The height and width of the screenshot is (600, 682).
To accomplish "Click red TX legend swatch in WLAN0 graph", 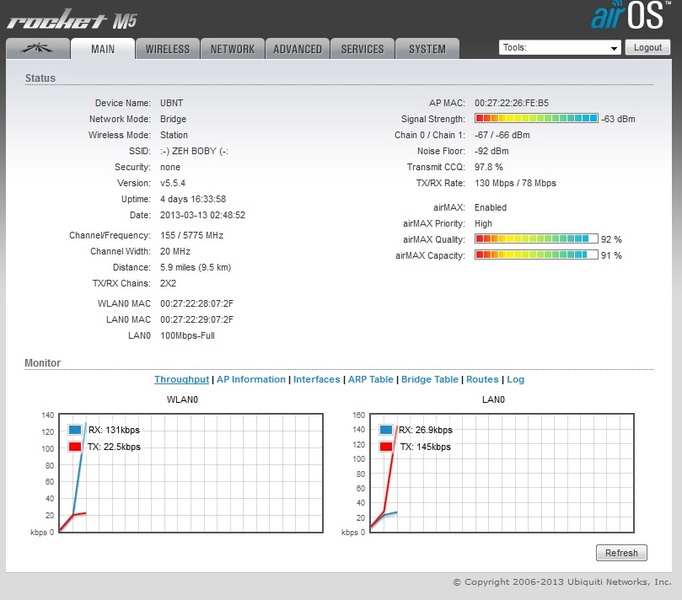I will (75, 447).
